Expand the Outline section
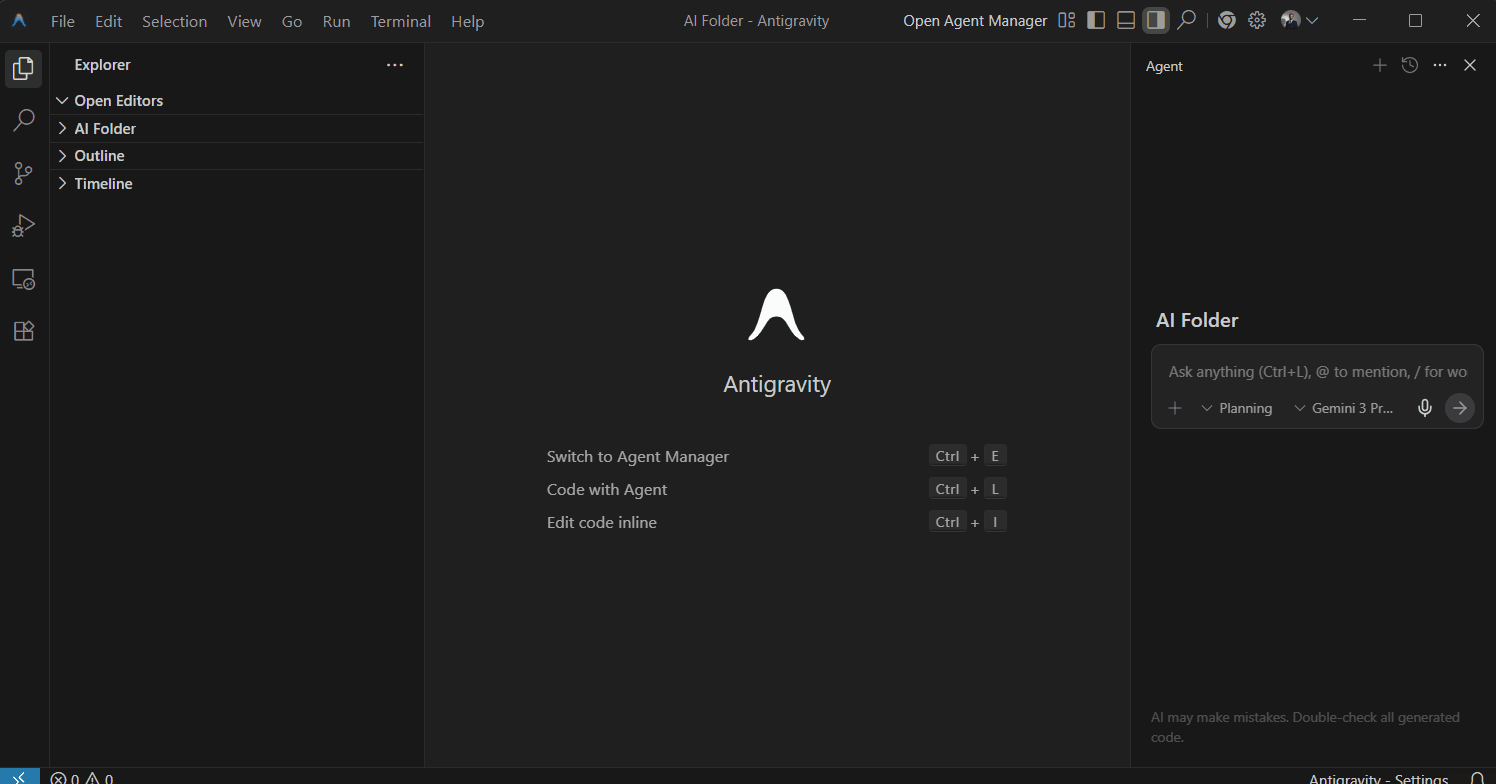 [x=237, y=156]
